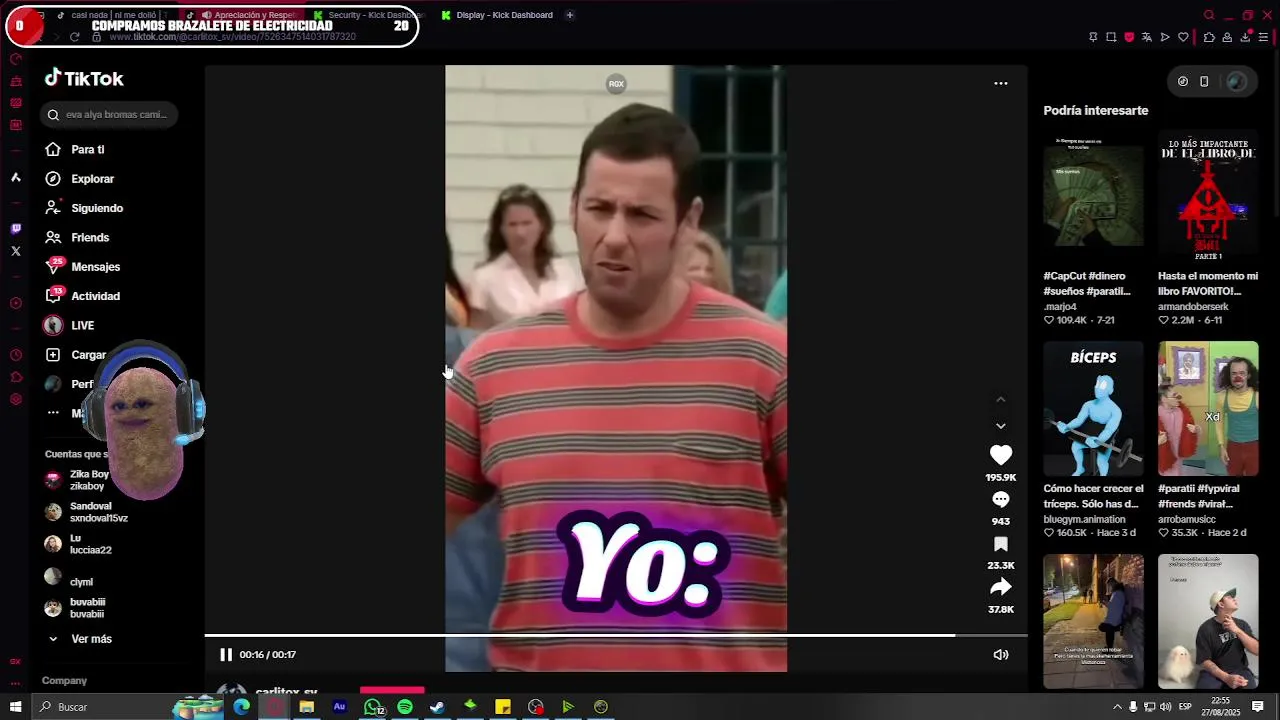Go to Para ti feed
1280x720 pixels.
[x=75, y=149]
